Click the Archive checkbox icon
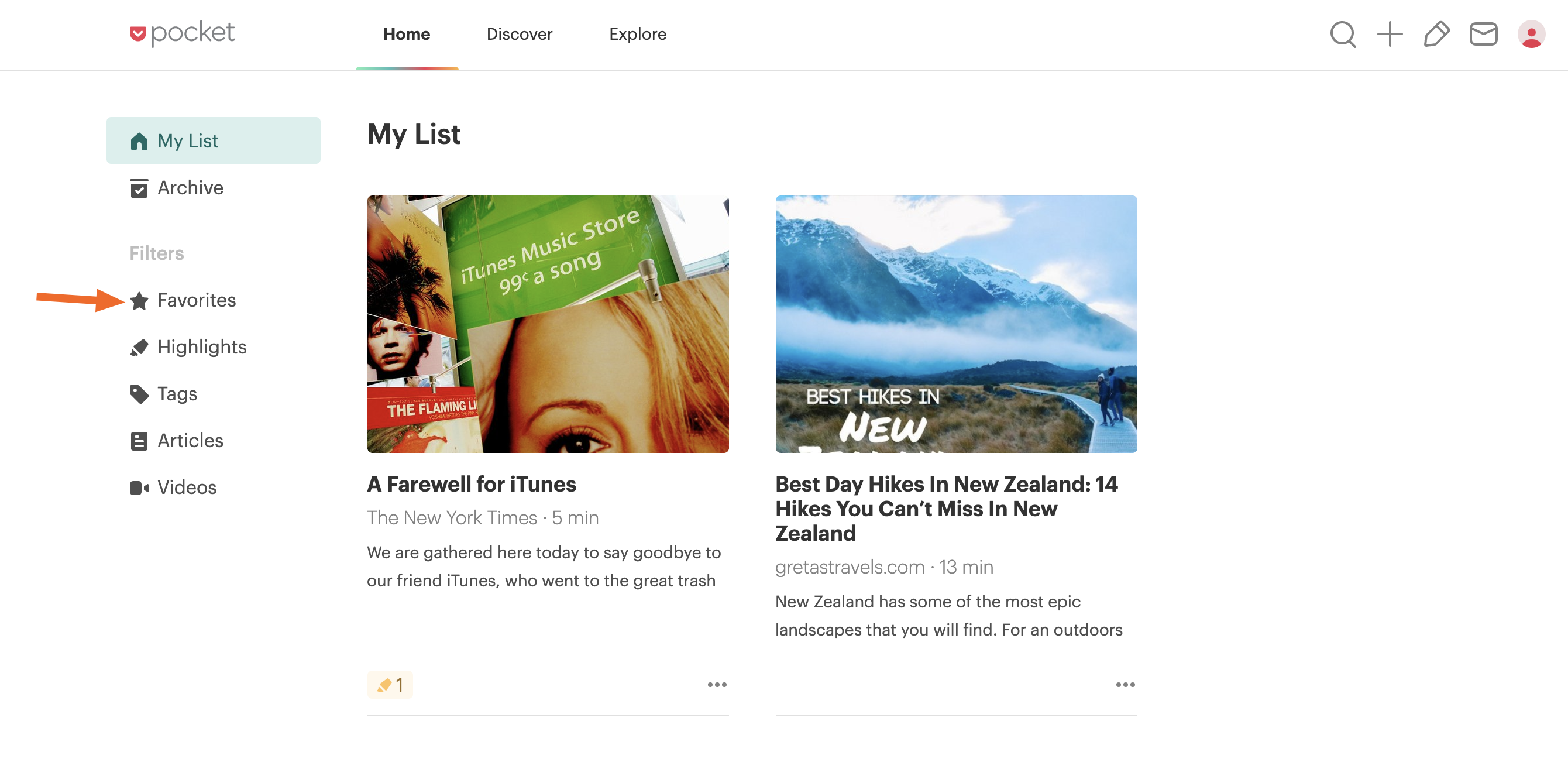Viewport: 1568px width, 769px height. click(x=139, y=188)
